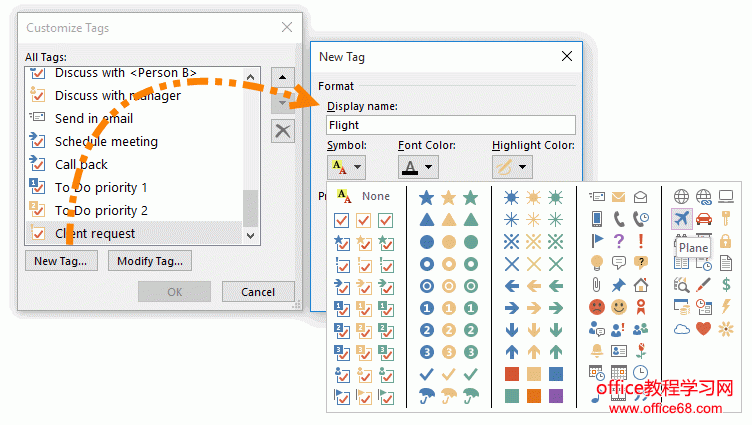Click the New Tag... button
The height and width of the screenshot is (425, 752).
[60, 261]
